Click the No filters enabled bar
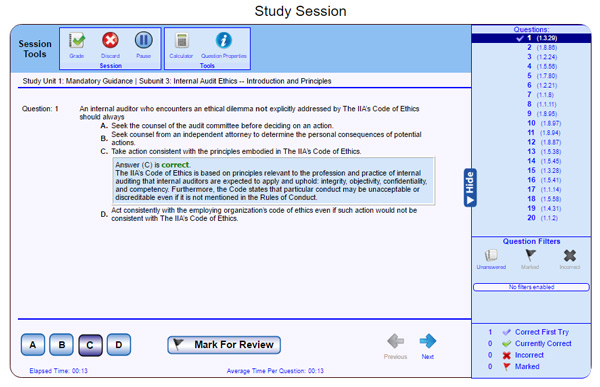The image size is (600, 387). [x=531, y=287]
